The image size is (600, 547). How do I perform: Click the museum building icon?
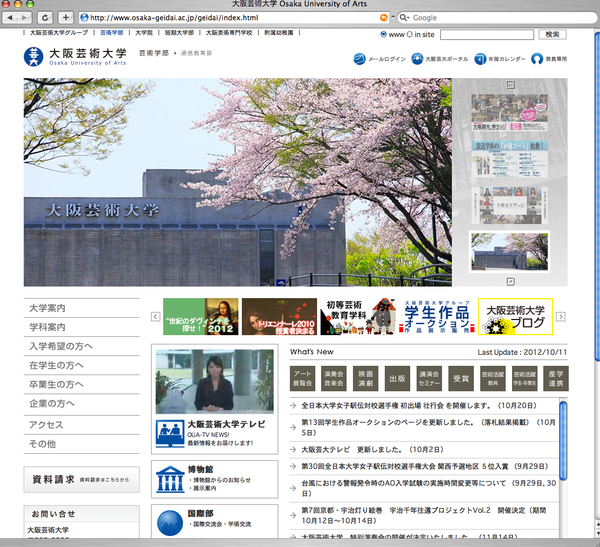(170, 479)
